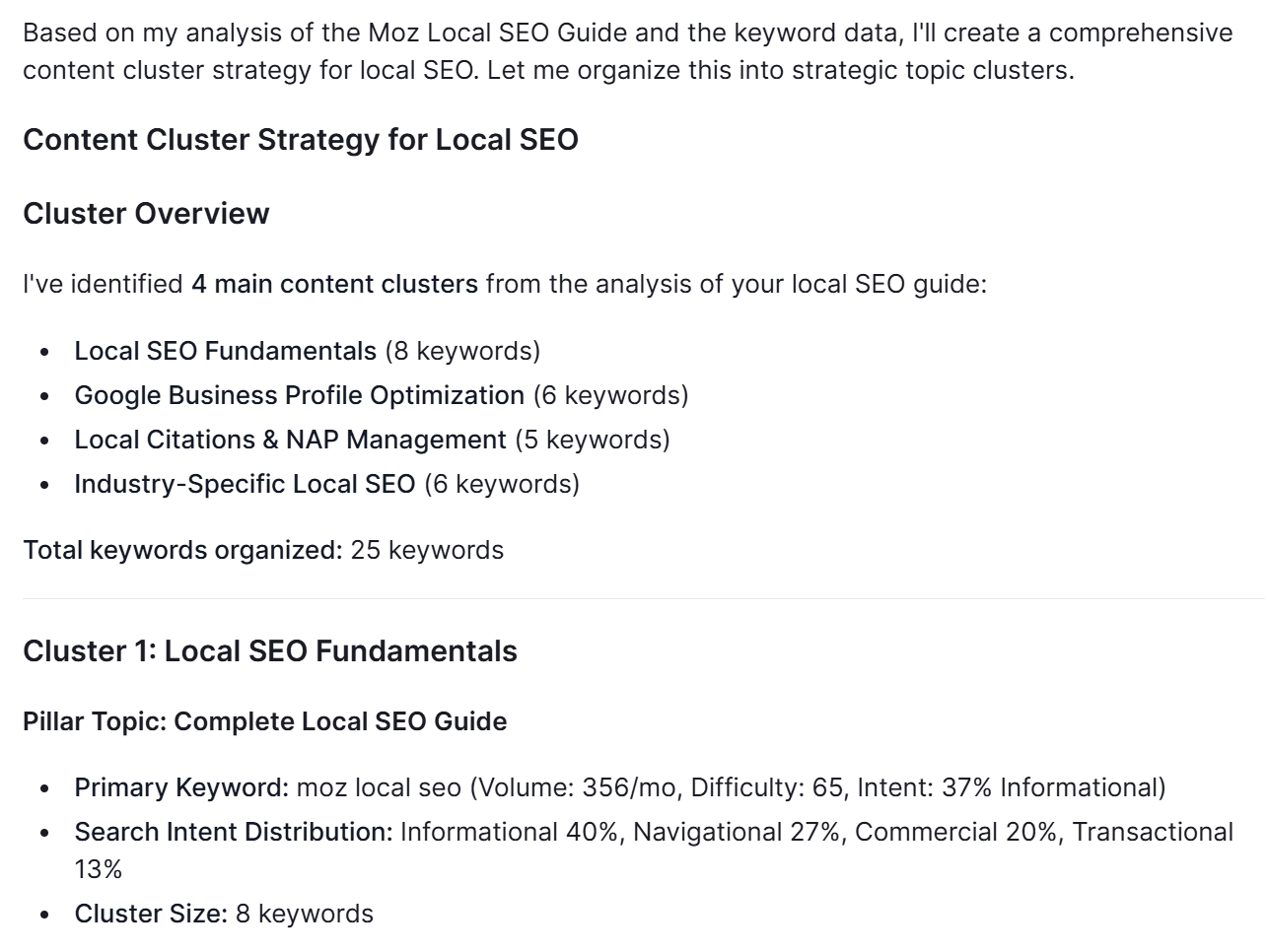The height and width of the screenshot is (952, 1267).
Task: Click the "Cluster Size:" bold label
Action: point(151,915)
